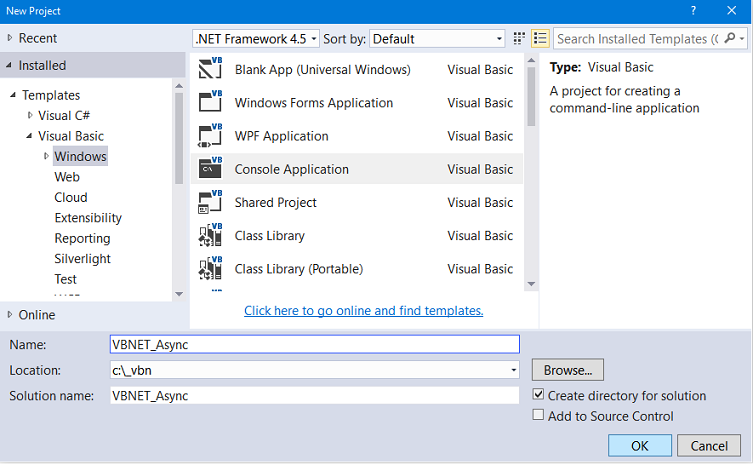Expand the Online section
This screenshot has width=753, height=465.
(x=10, y=315)
